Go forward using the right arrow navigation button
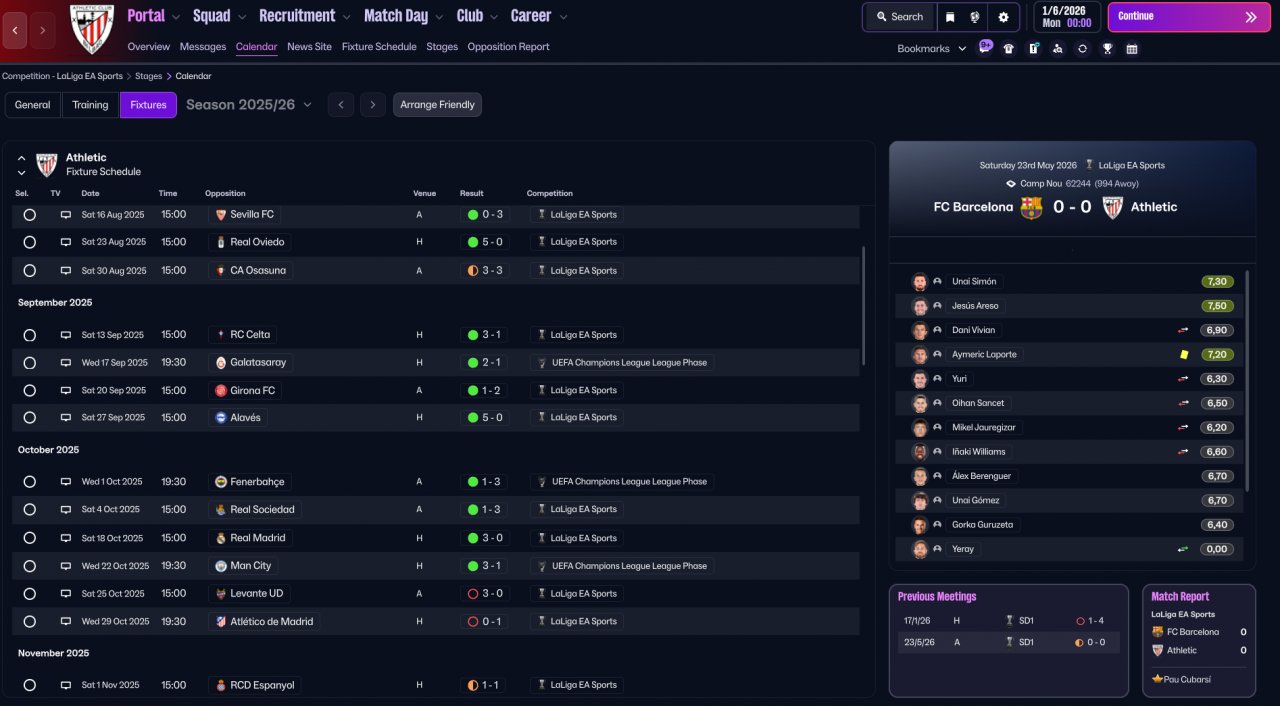 coord(43,31)
